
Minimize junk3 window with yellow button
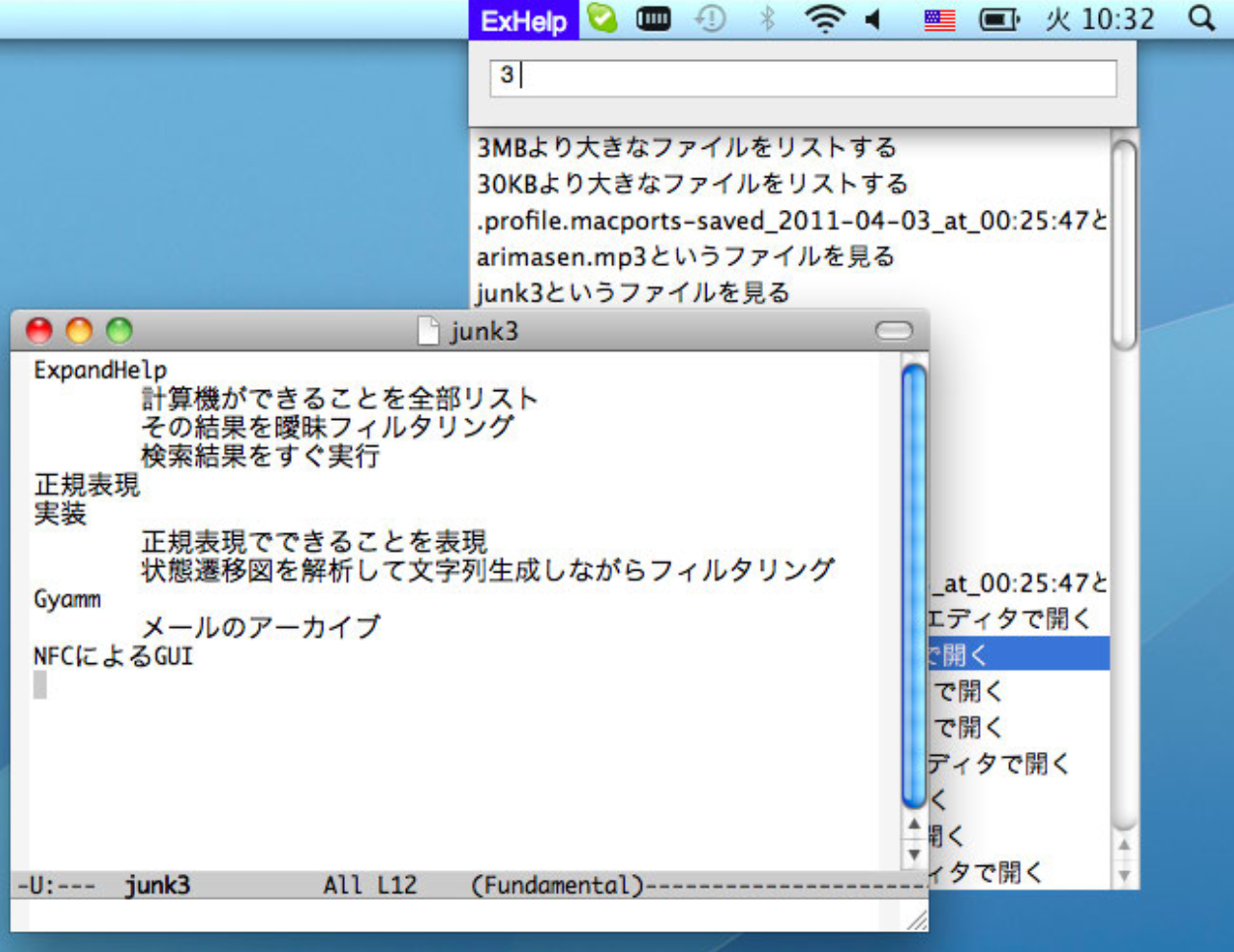pos(79,331)
